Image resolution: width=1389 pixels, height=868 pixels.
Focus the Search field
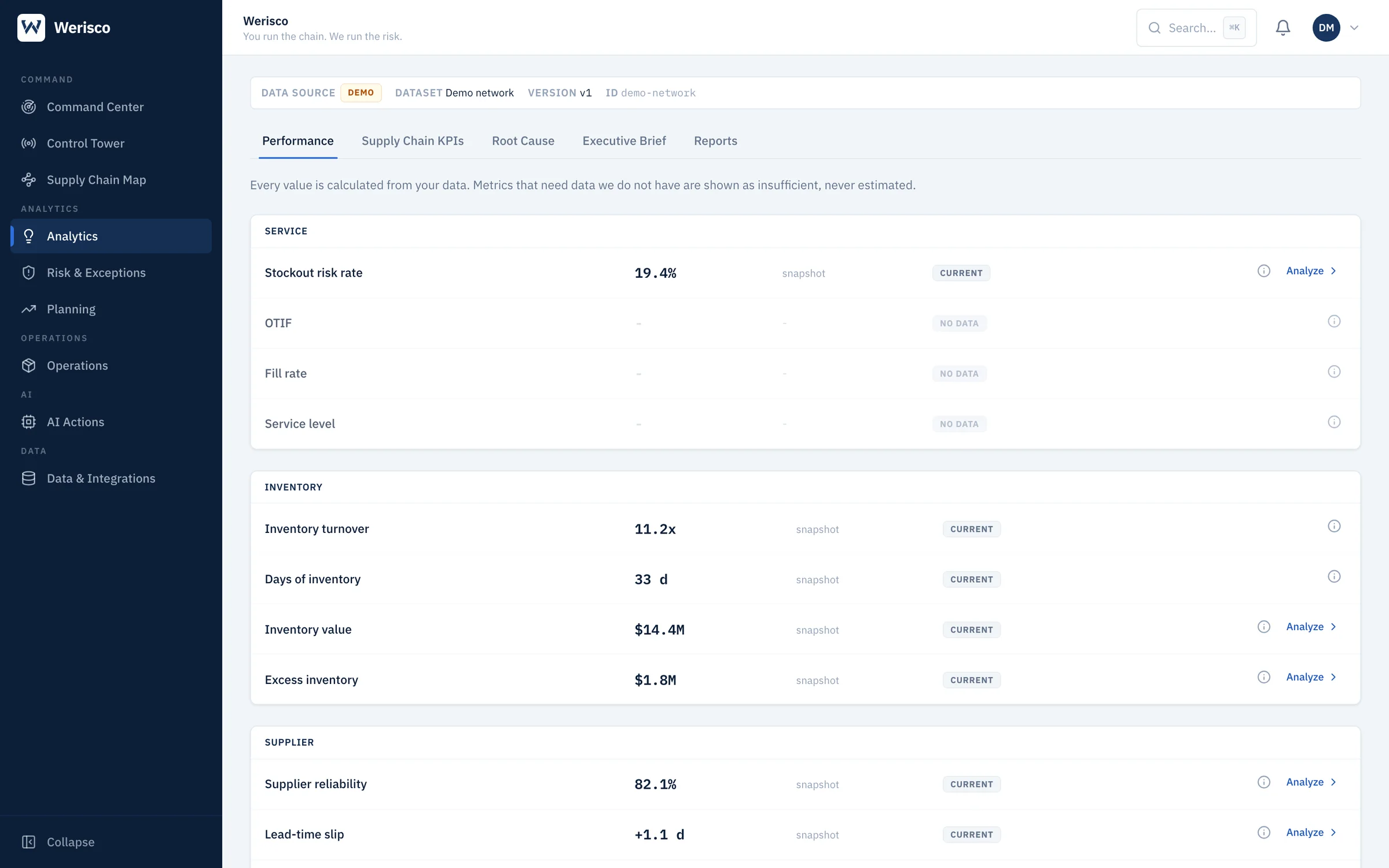coord(1196,28)
